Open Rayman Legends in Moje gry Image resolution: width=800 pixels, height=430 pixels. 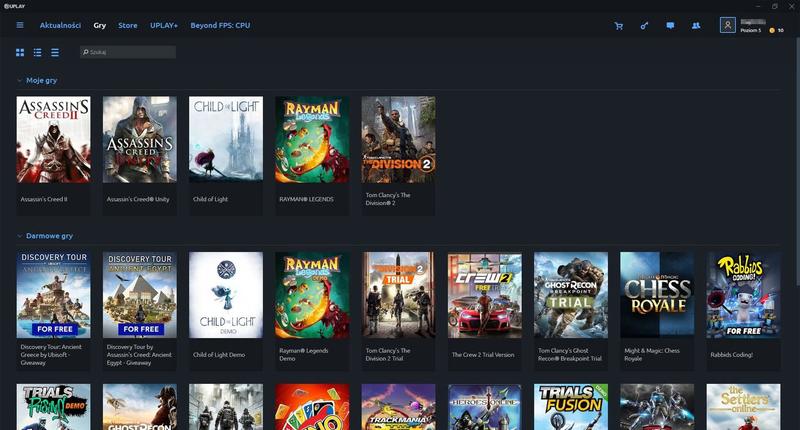(312, 139)
